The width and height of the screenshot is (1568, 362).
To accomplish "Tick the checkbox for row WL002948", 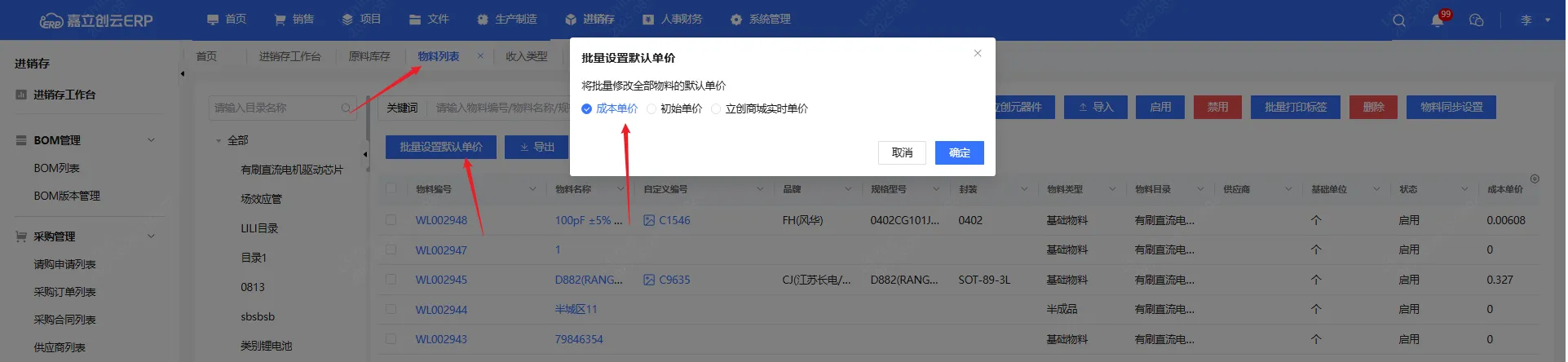I will point(391,220).
